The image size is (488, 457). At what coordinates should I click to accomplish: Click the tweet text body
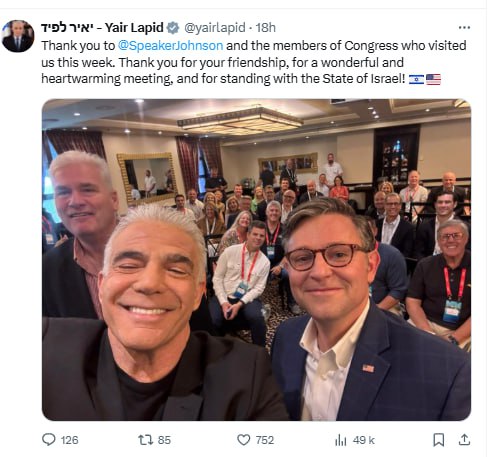[x=254, y=62]
